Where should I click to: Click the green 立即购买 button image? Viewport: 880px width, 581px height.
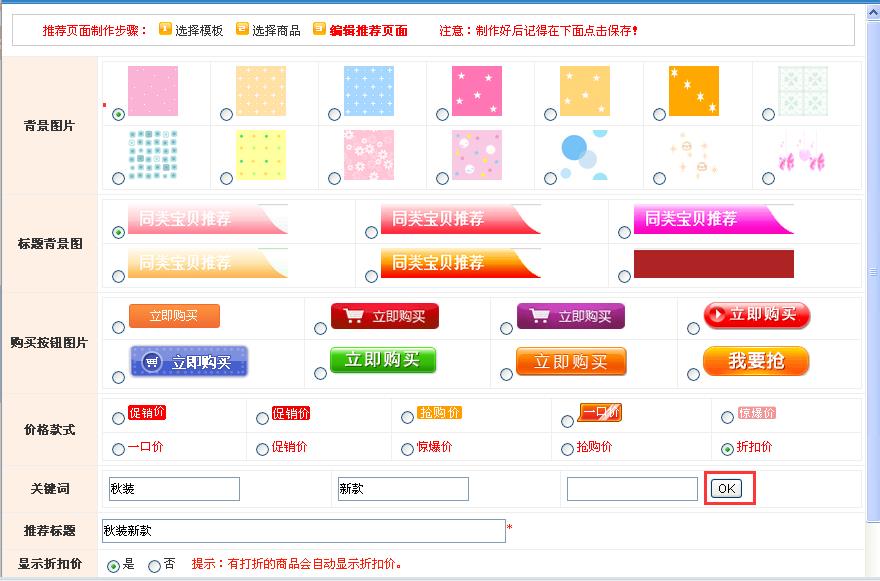(x=382, y=360)
